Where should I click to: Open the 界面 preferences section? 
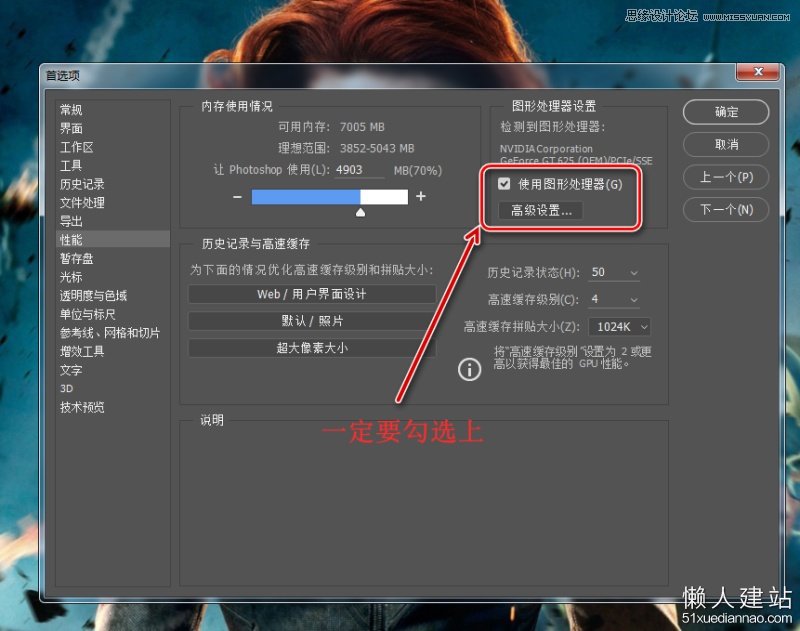coord(71,129)
